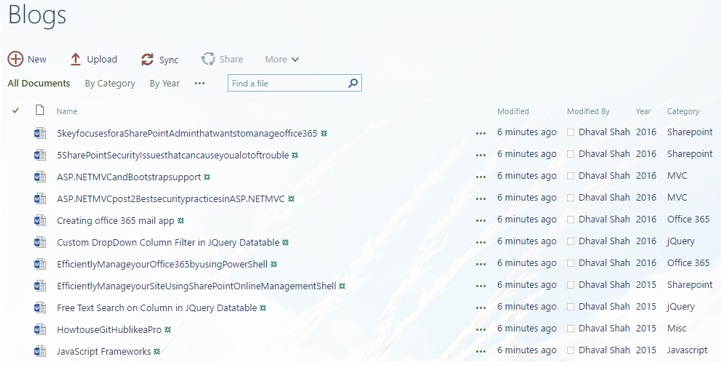Focus the Find a file search box
Viewport: 721px width, 366px height.
(x=294, y=83)
